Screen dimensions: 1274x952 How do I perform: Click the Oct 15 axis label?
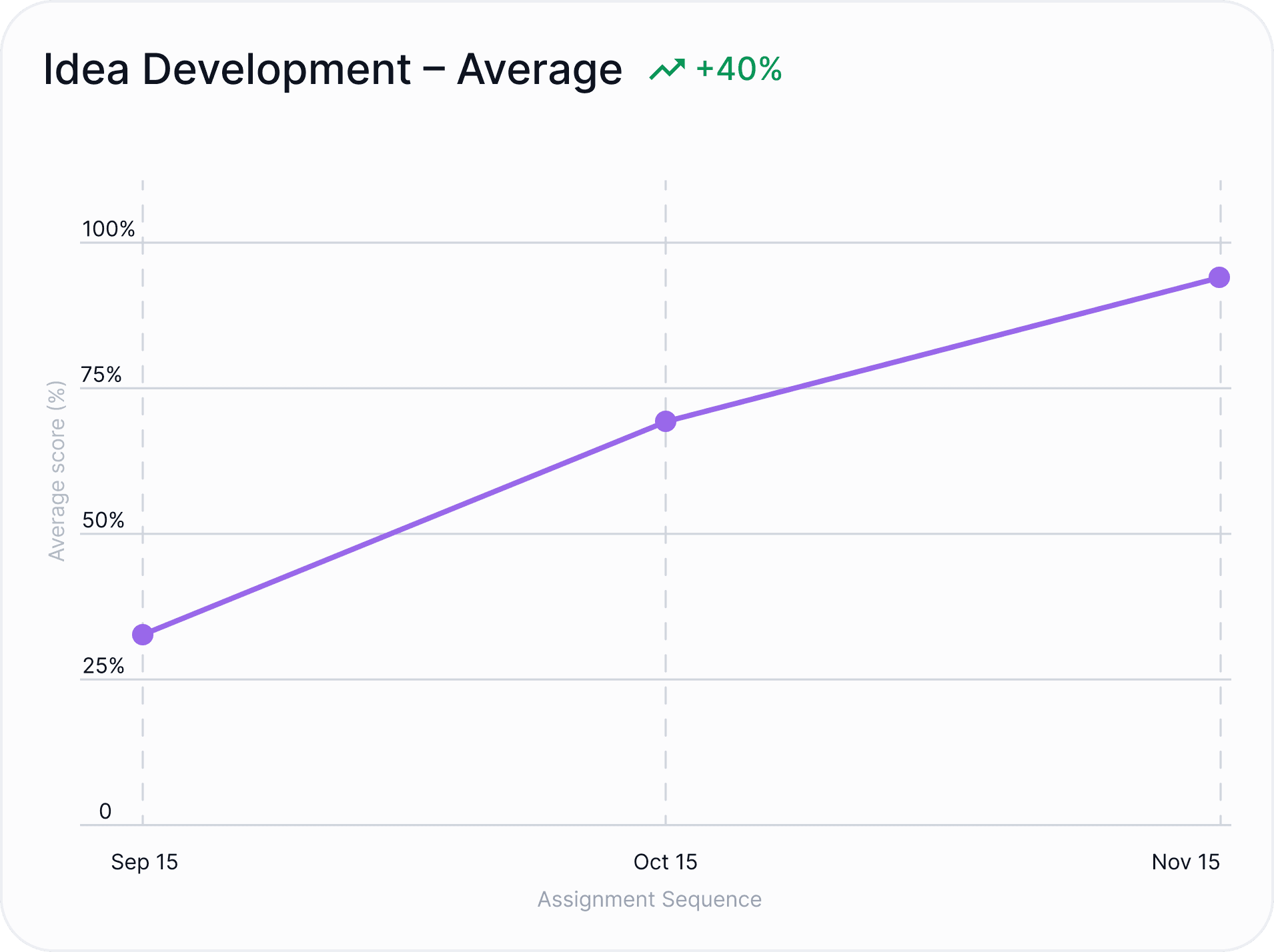(x=665, y=862)
